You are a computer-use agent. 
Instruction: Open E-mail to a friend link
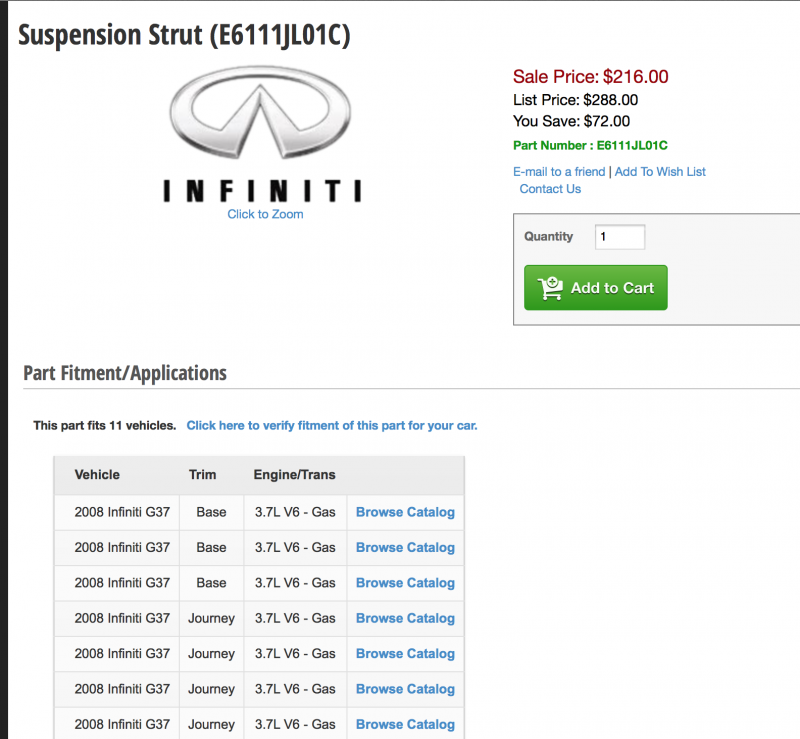click(x=559, y=171)
